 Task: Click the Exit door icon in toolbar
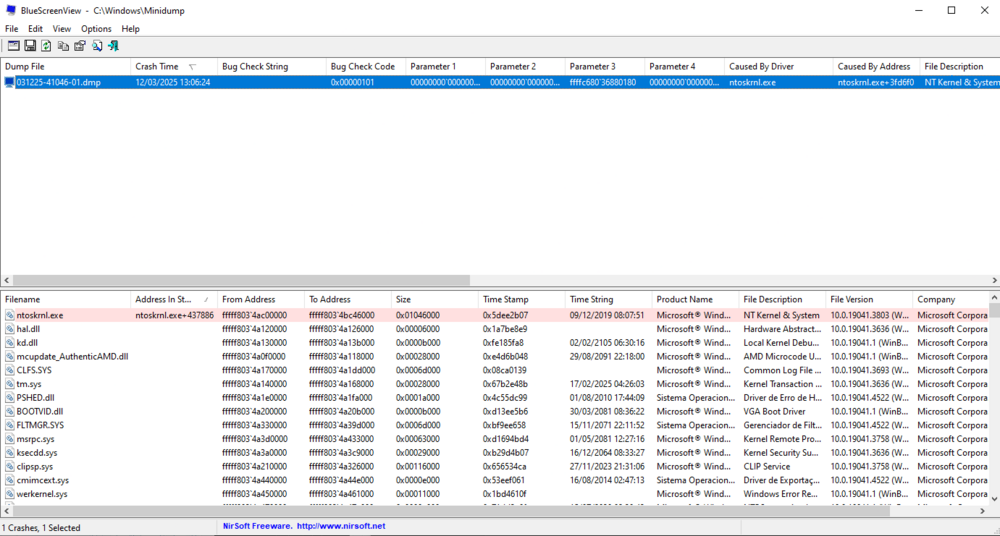pos(113,46)
